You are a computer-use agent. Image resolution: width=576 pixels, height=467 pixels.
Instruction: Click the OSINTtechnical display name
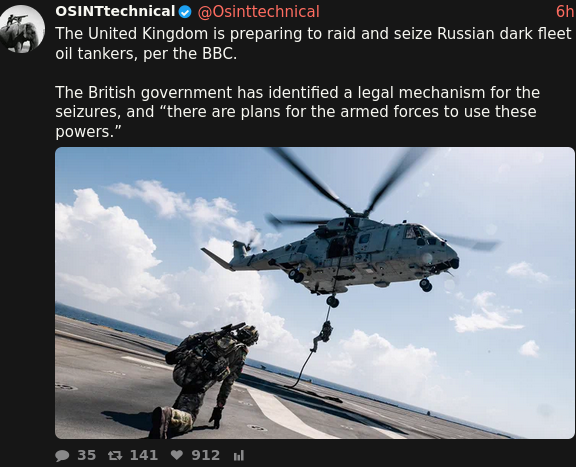coord(115,11)
